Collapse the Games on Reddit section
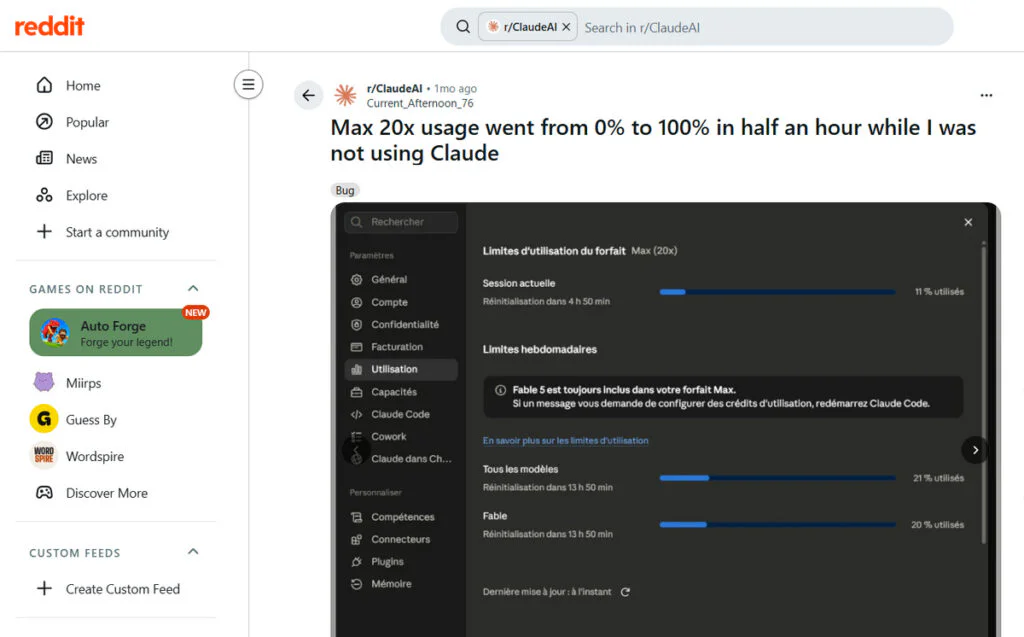This screenshot has height=637, width=1024. [x=193, y=289]
